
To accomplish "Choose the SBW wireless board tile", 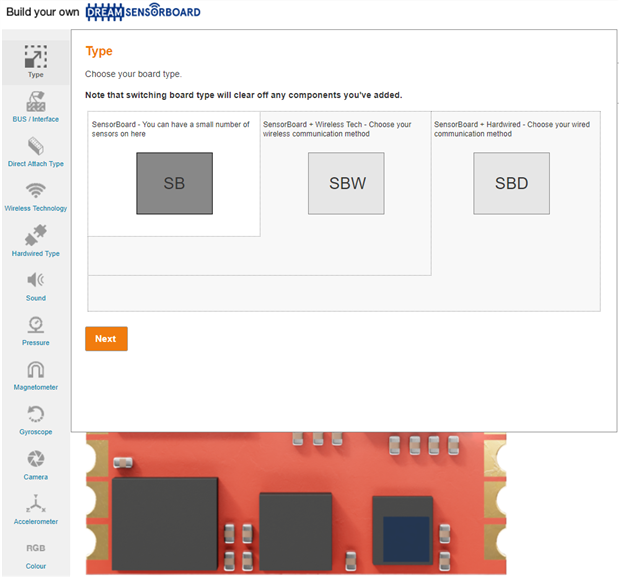I will click(346, 184).
